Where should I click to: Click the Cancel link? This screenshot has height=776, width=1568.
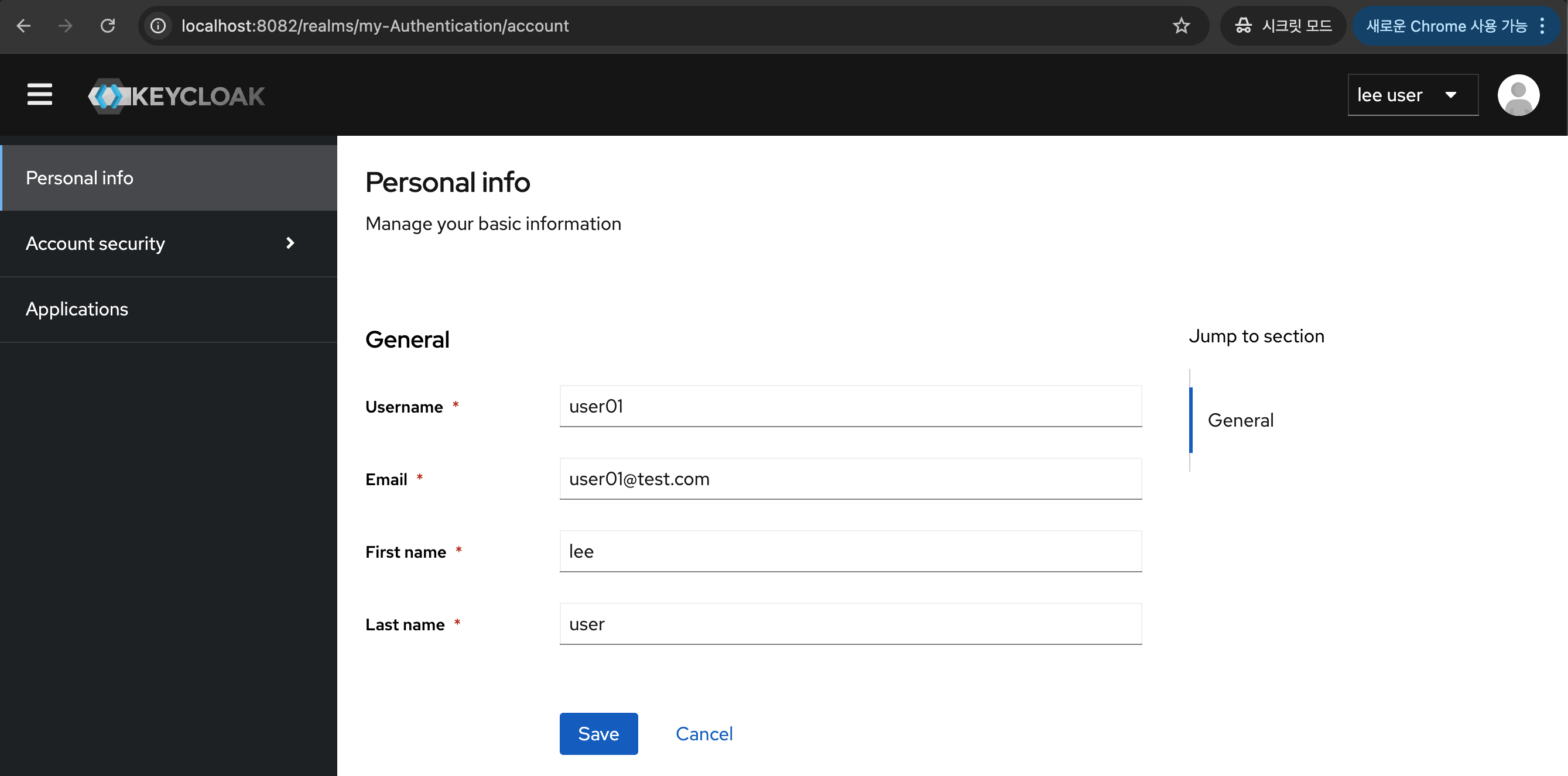(x=704, y=733)
